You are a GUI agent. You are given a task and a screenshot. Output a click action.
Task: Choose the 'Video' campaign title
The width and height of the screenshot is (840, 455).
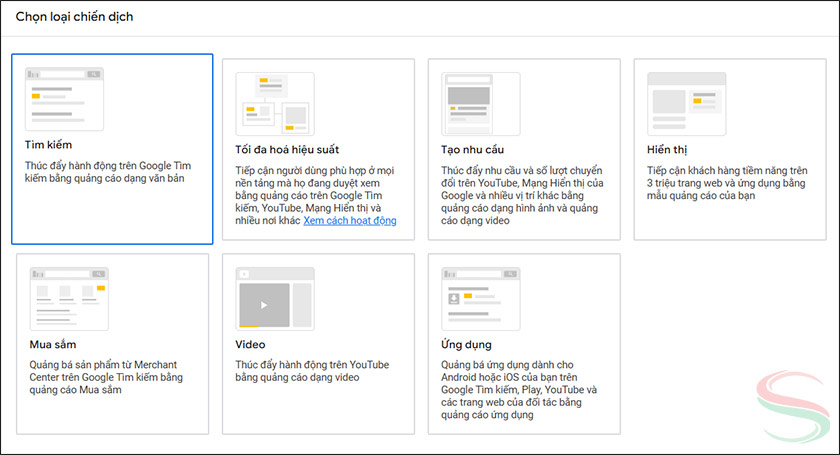250,344
